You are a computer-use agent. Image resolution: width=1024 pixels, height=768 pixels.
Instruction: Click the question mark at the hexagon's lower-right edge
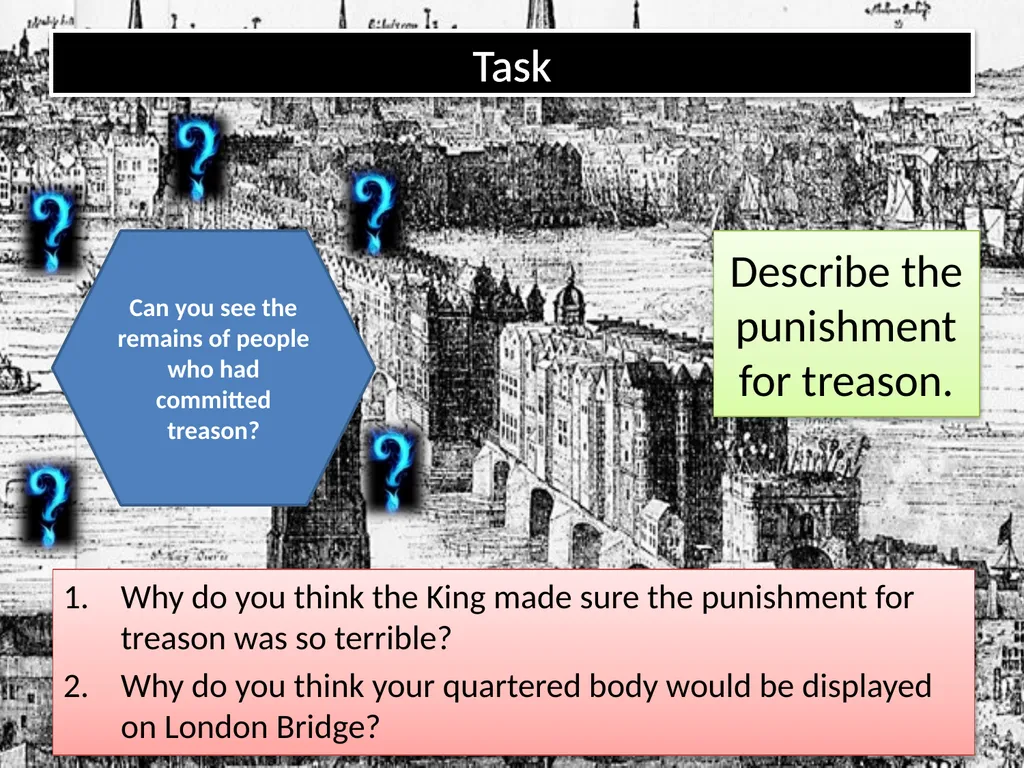coord(392,470)
